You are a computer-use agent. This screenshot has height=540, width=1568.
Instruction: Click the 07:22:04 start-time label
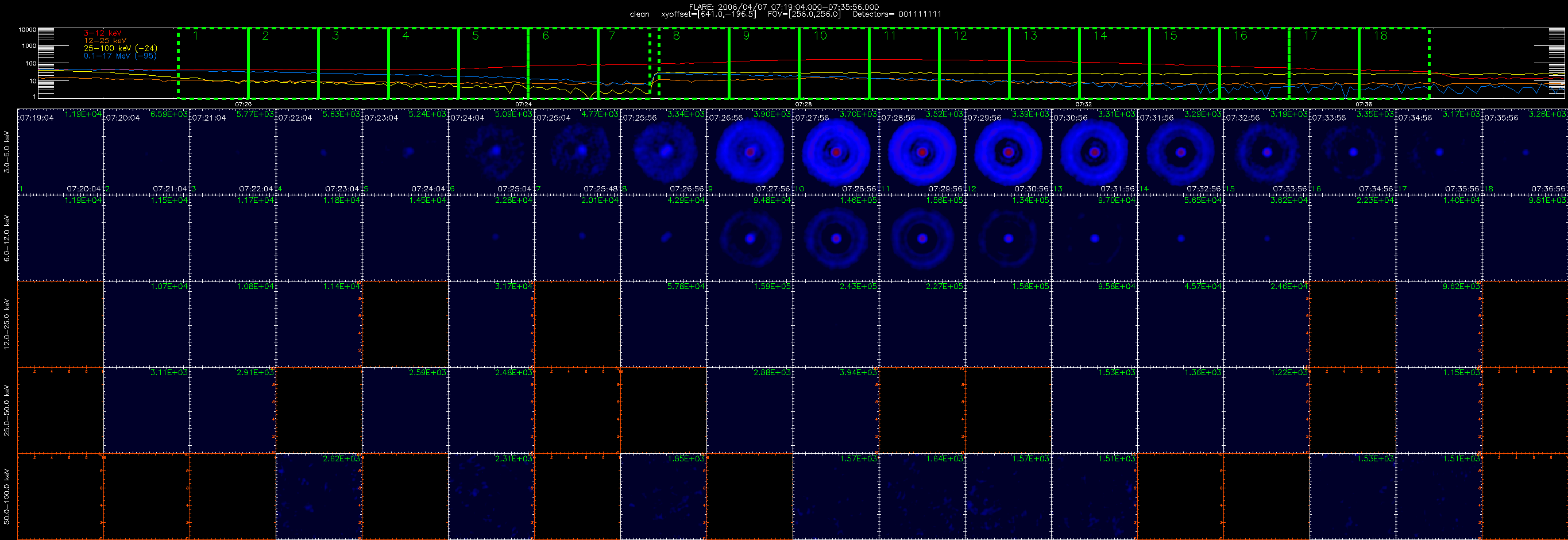click(295, 118)
